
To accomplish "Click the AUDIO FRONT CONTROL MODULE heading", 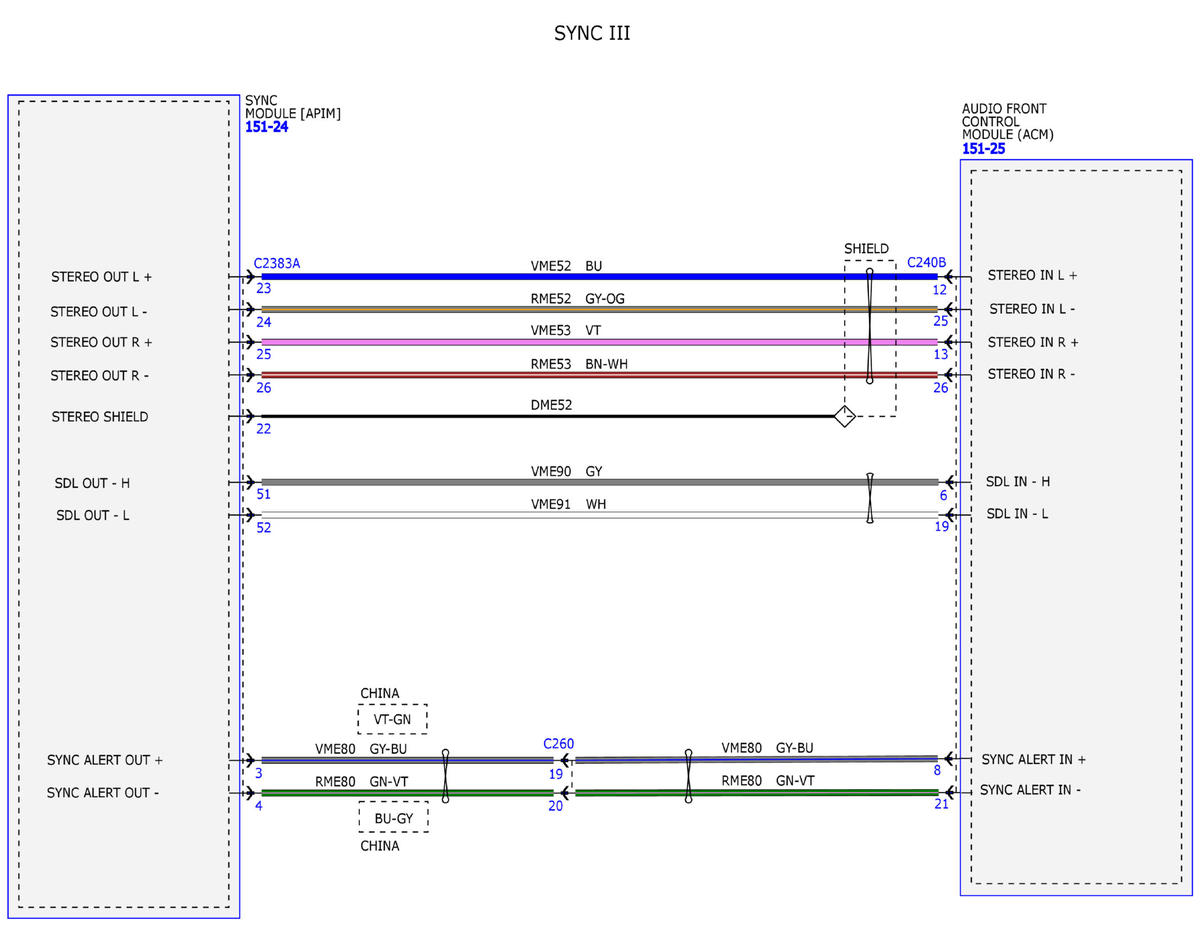I will (1008, 121).
